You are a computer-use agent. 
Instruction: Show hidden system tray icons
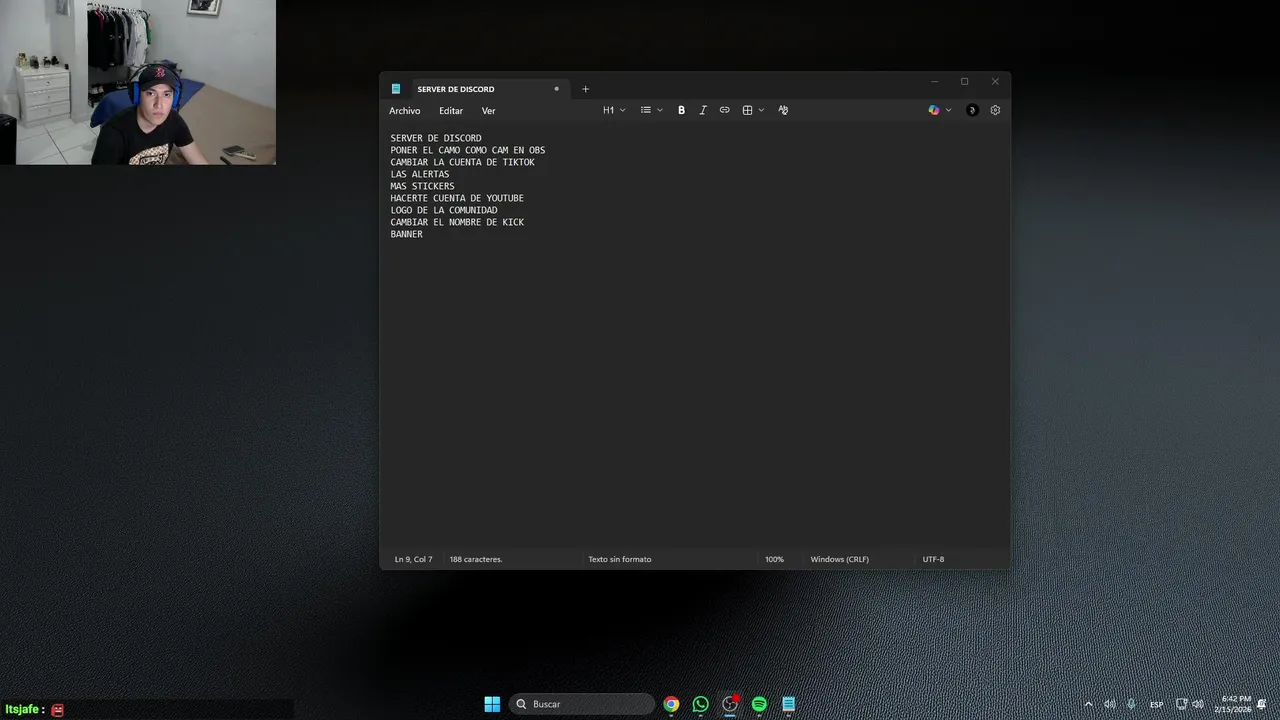pyautogui.click(x=1088, y=704)
